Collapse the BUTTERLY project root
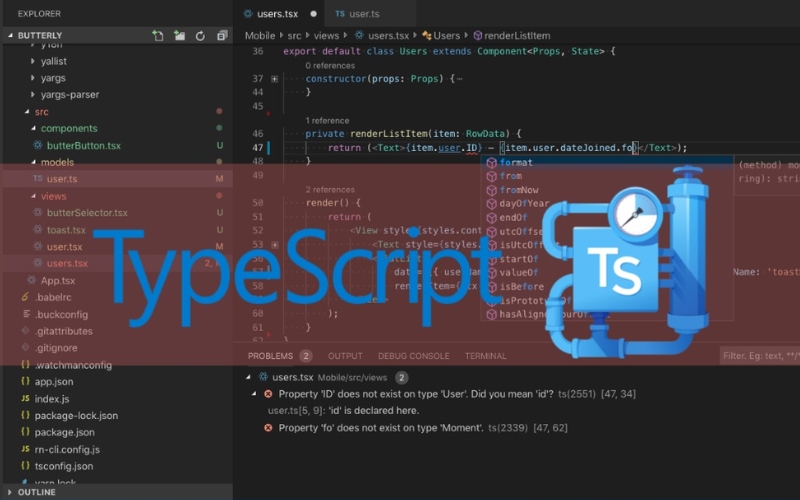This screenshot has width=800, height=500. pos(10,35)
